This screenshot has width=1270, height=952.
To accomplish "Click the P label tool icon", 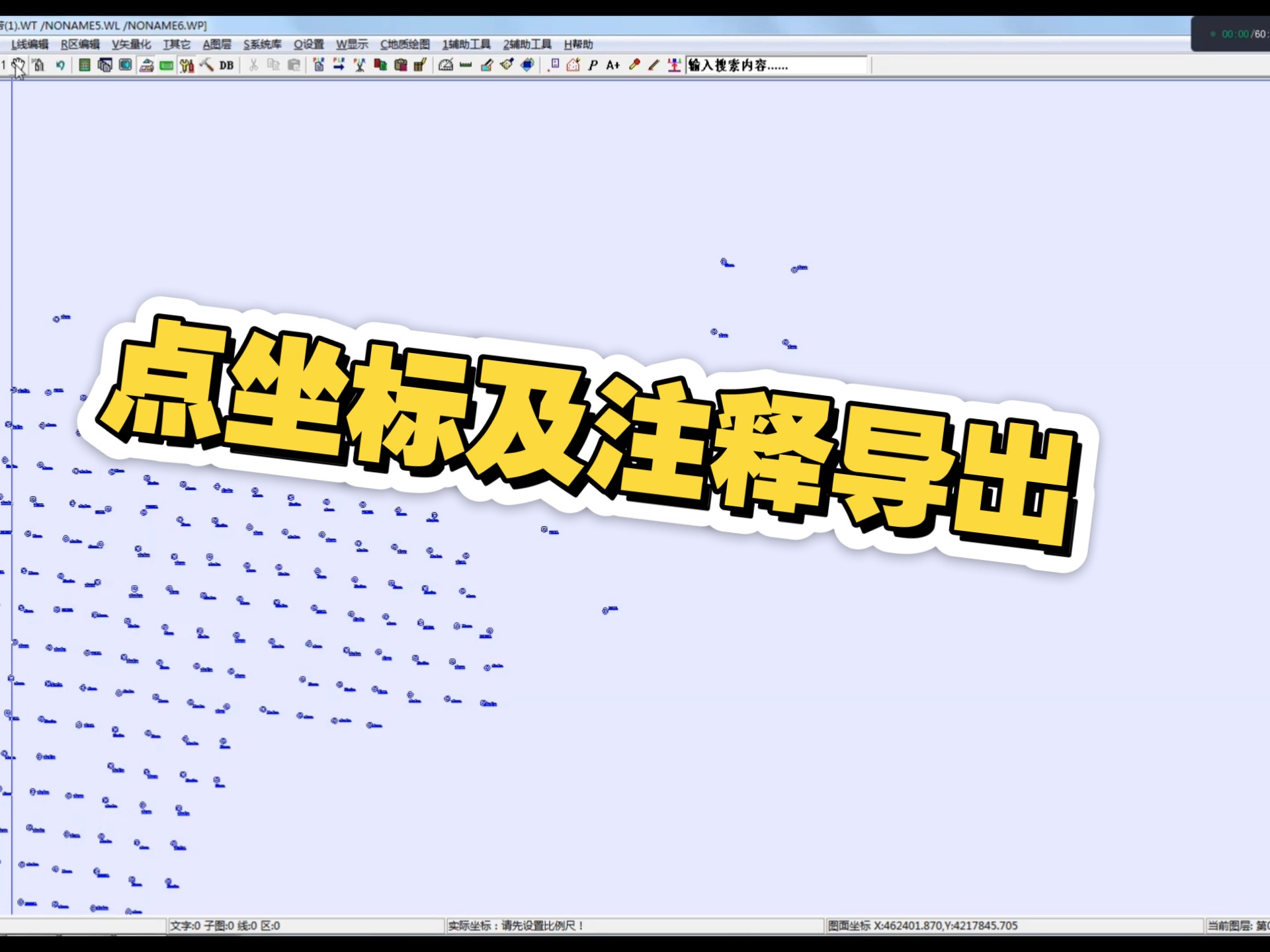I will tap(593, 65).
